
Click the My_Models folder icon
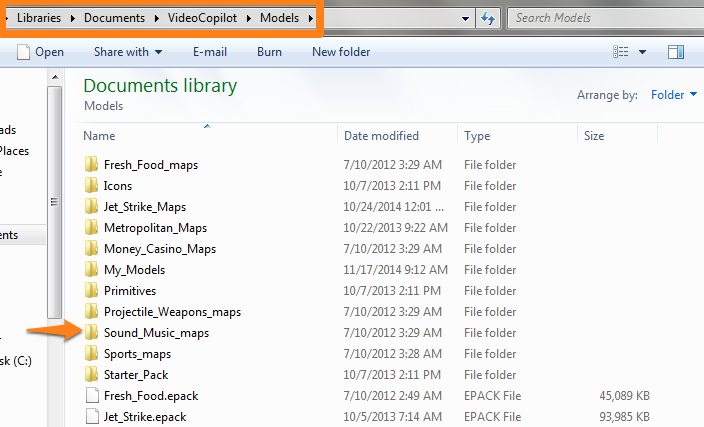click(x=91, y=270)
